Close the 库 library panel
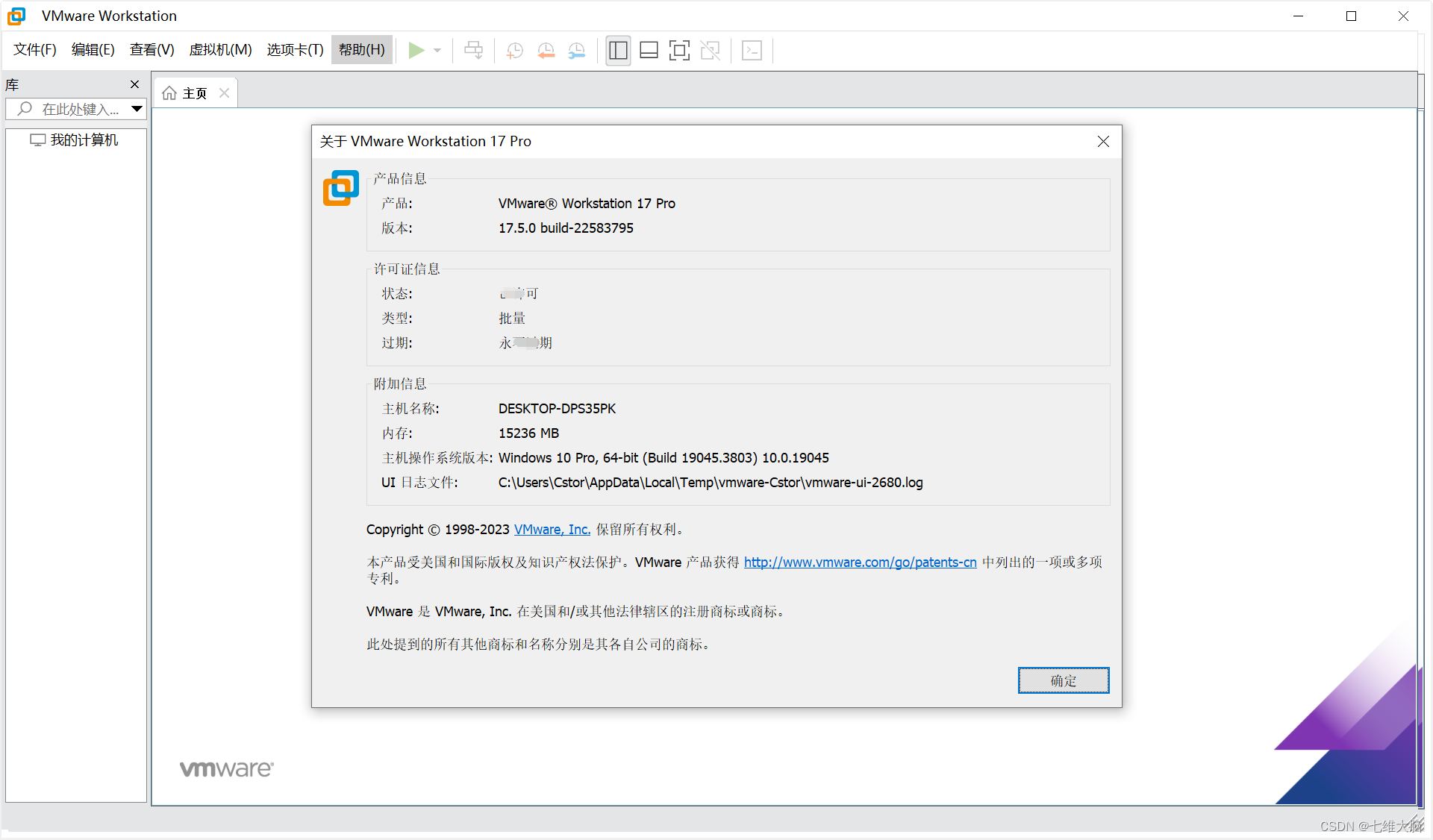This screenshot has width=1433, height=840. [134, 84]
